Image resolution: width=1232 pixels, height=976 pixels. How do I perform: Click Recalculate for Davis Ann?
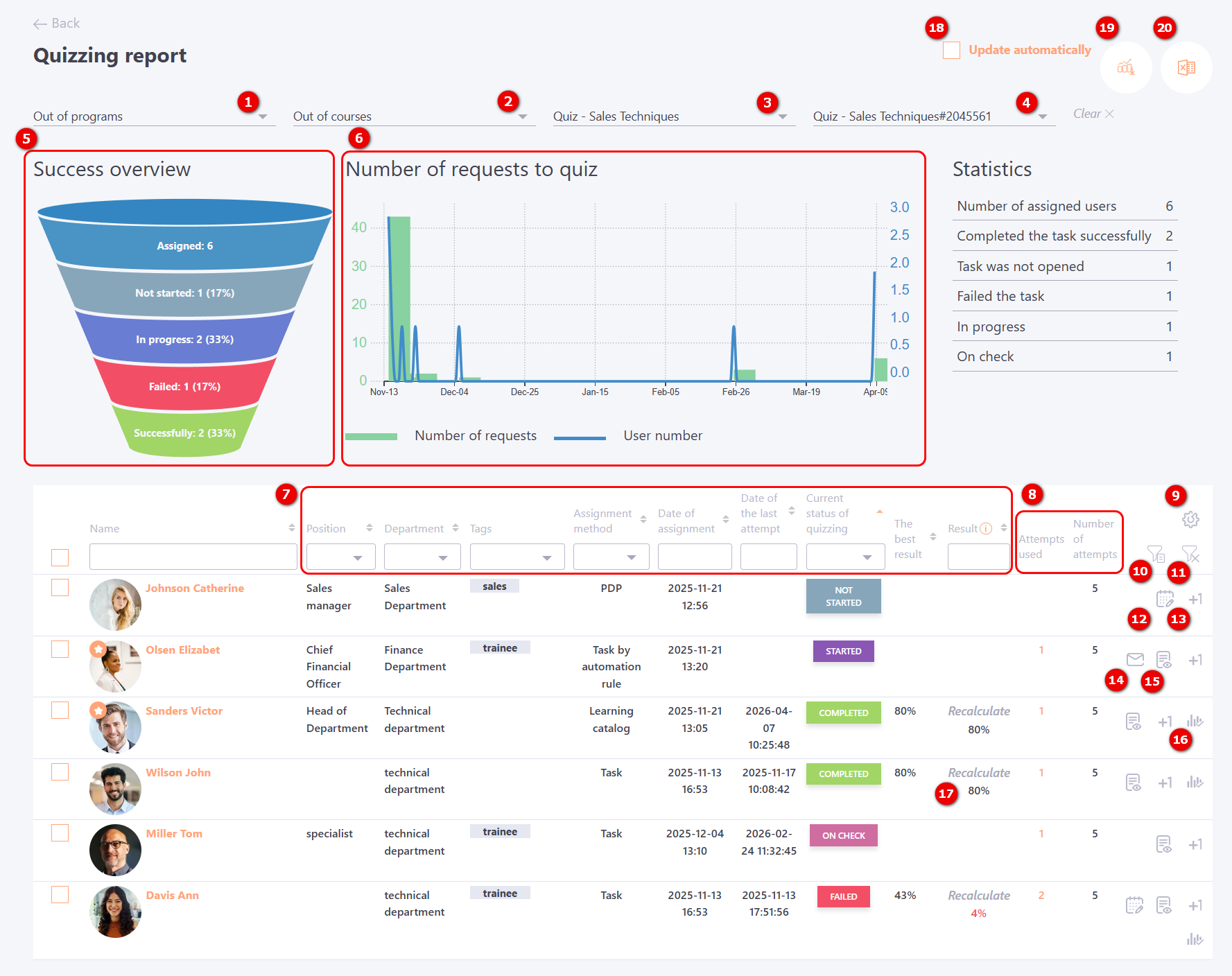(978, 895)
